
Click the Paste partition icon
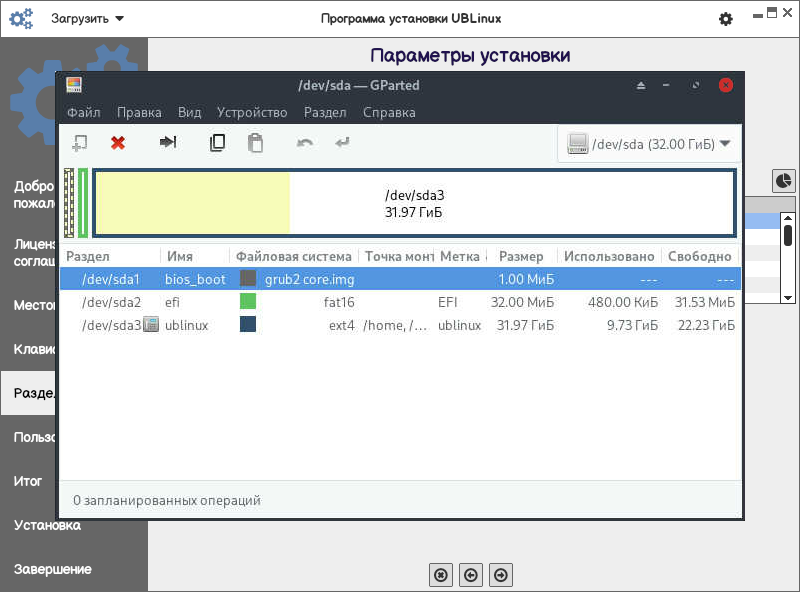point(255,143)
